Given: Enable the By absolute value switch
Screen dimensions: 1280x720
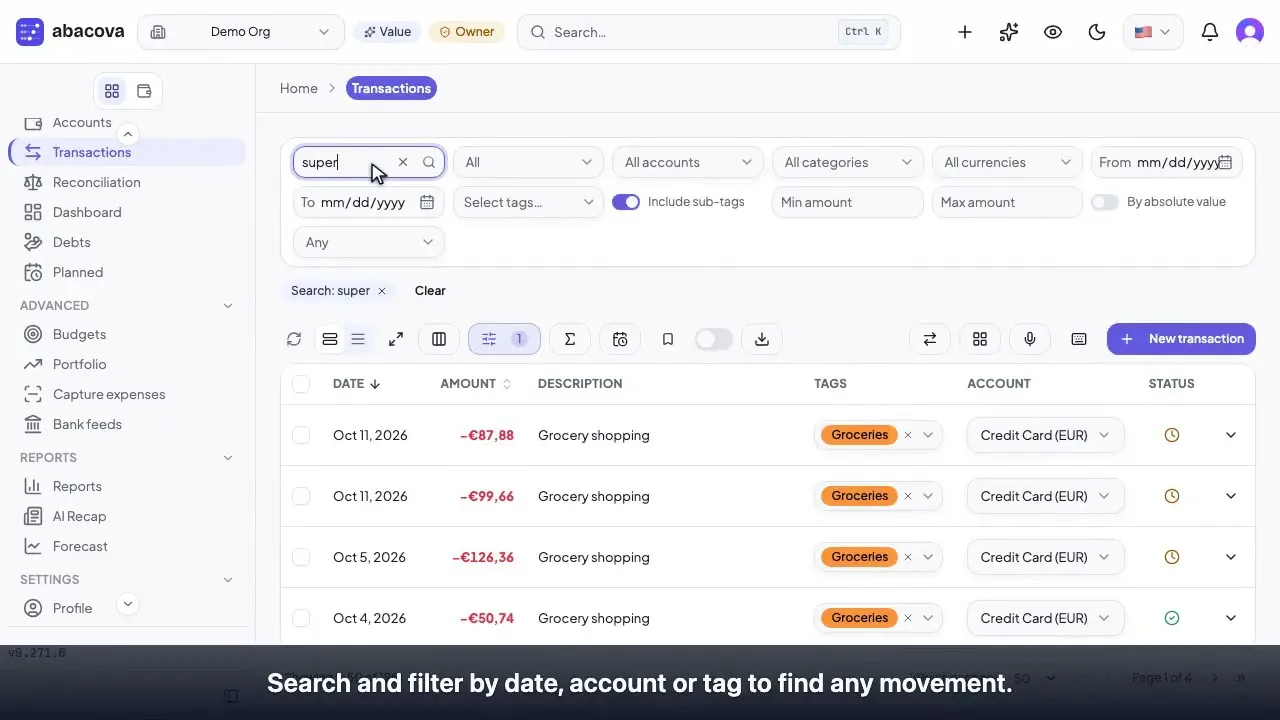Looking at the screenshot, I should pos(1105,202).
